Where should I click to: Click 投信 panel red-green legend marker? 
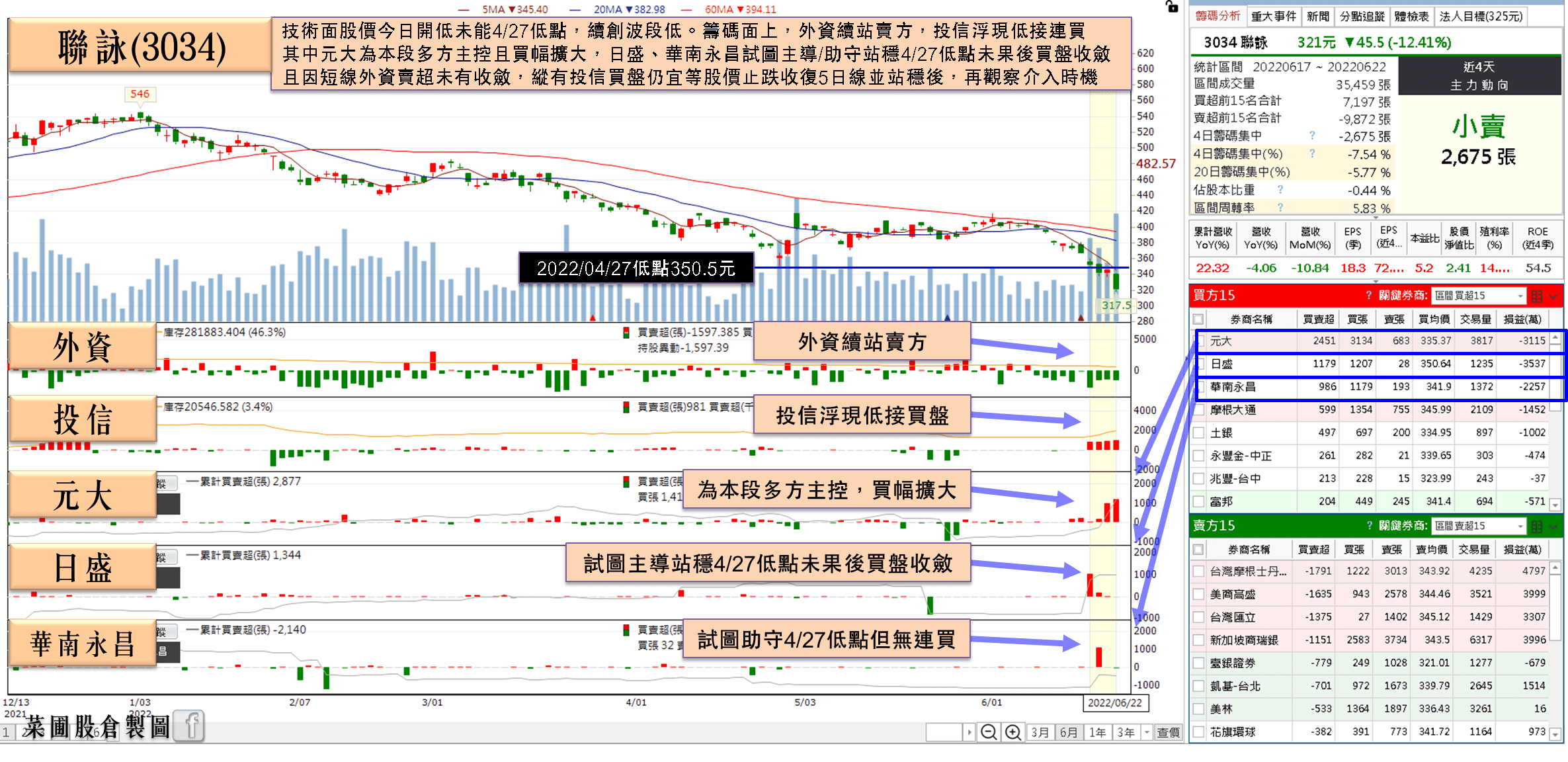pyautogui.click(x=626, y=407)
